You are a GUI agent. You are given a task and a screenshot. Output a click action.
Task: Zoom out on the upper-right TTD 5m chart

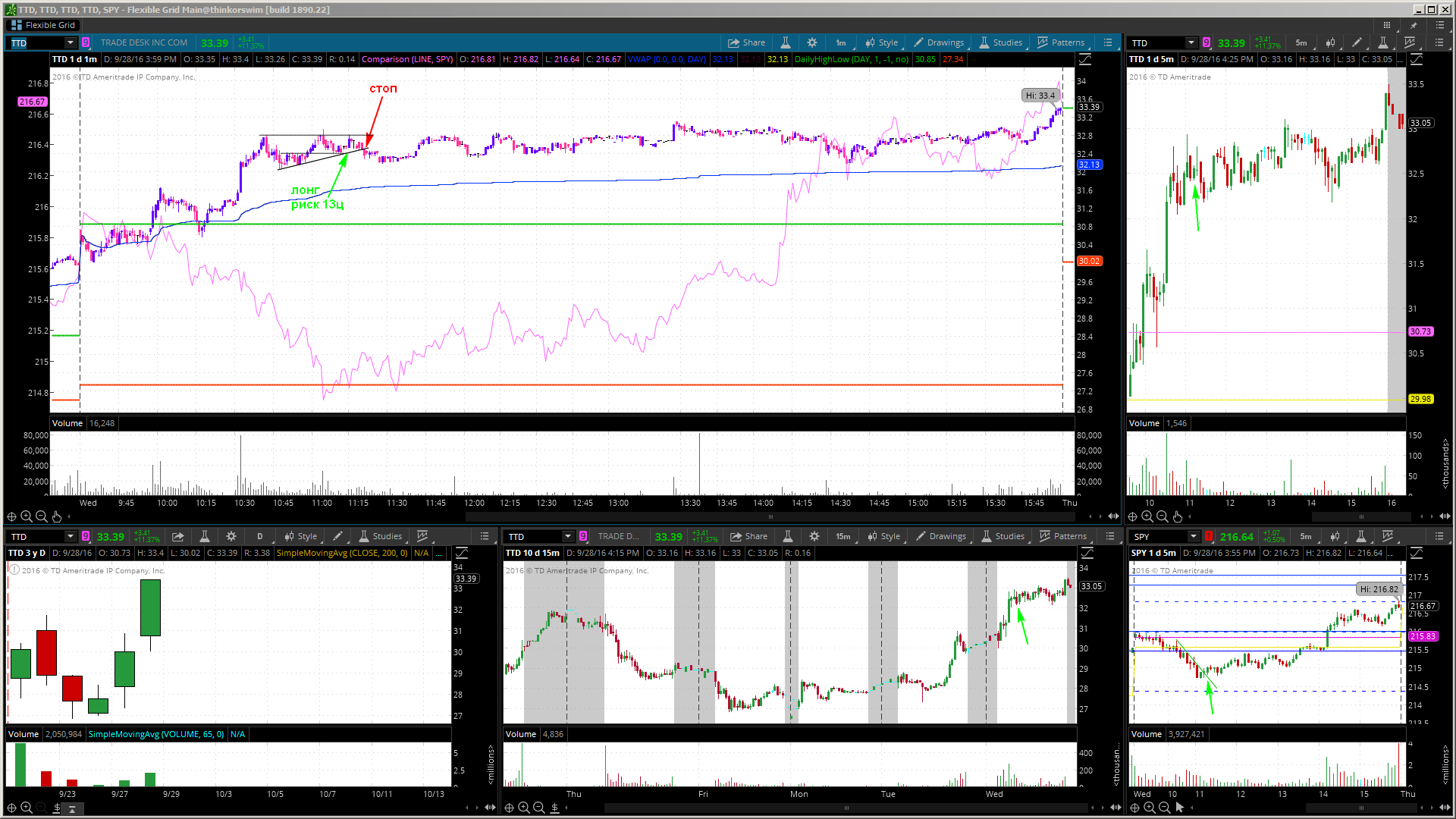point(1163,516)
